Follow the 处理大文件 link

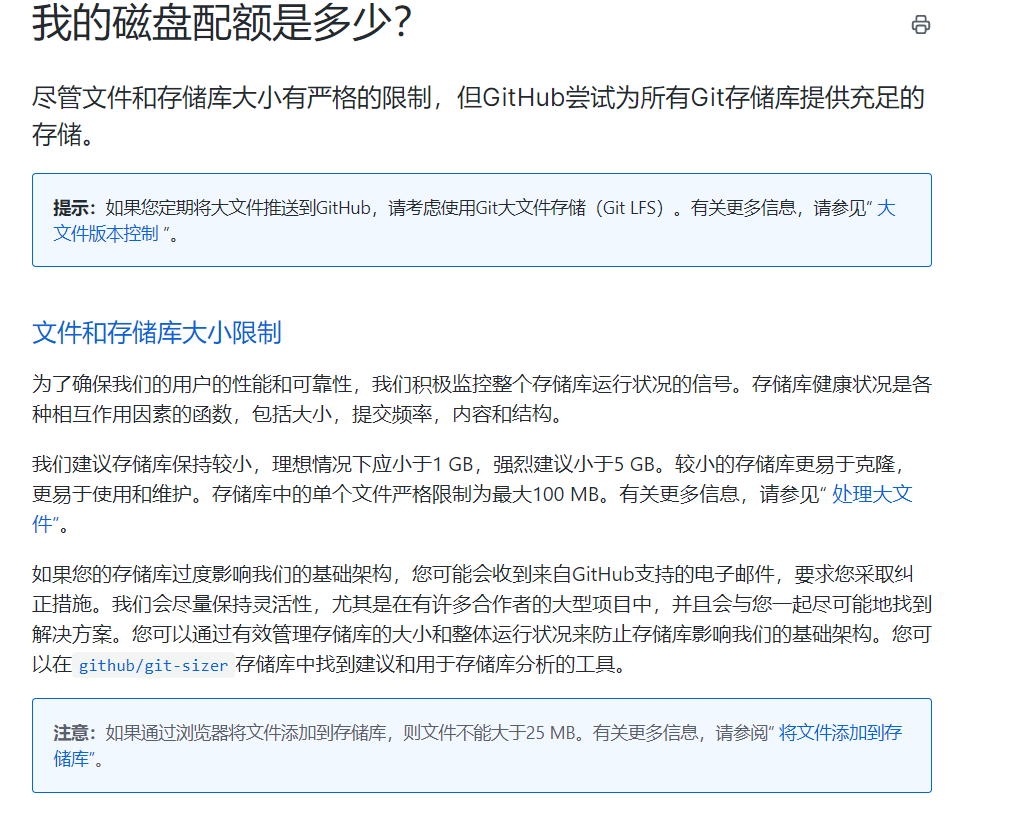872,494
